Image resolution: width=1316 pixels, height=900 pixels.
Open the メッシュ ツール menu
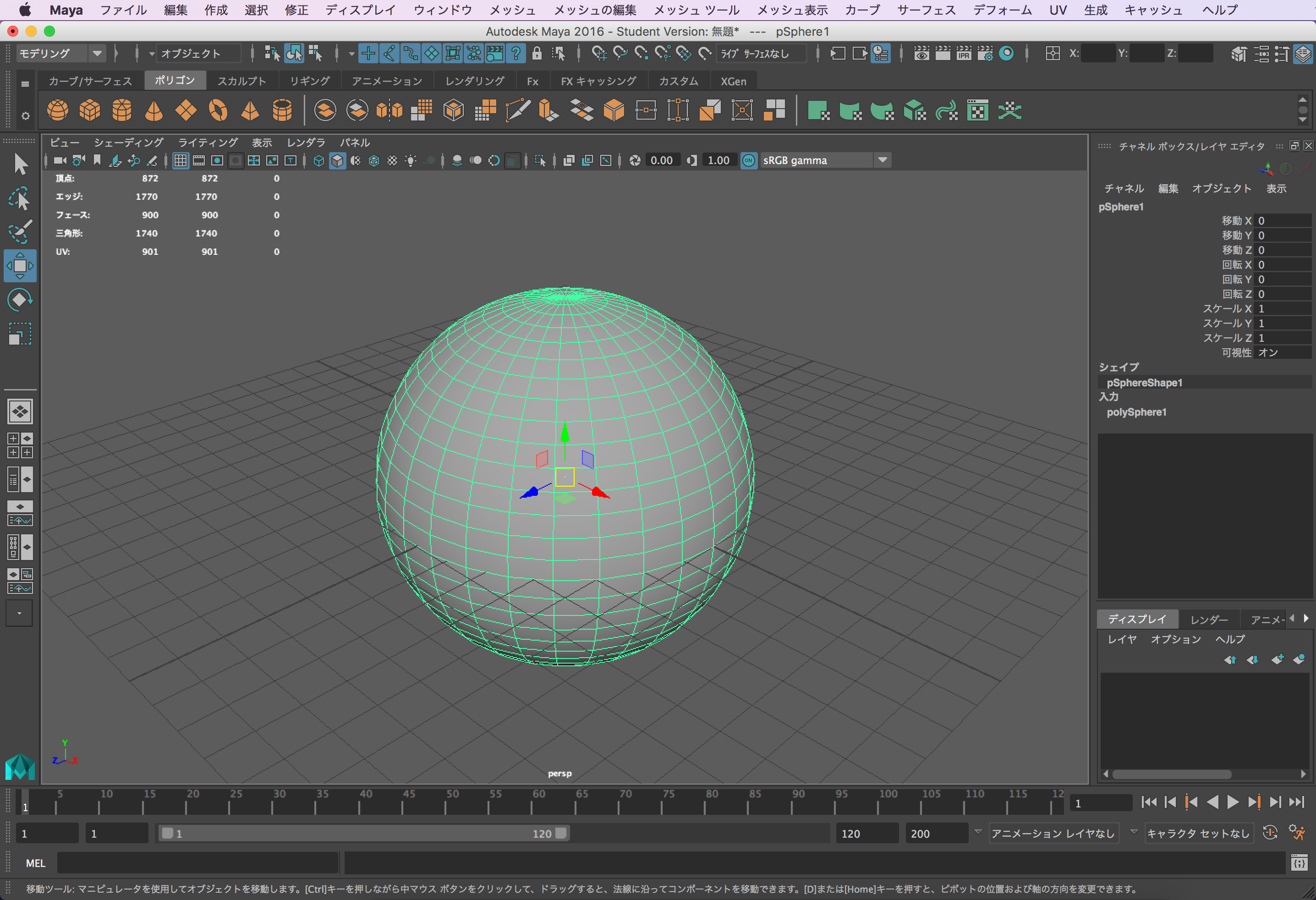click(x=696, y=10)
